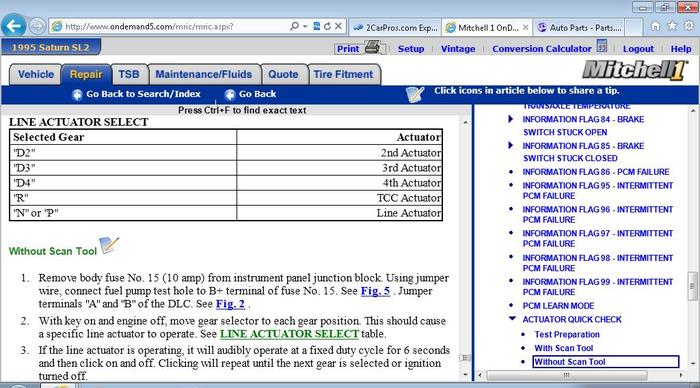Click the 1995 Saturn SL2 vehicle button
Viewport: 700px width, 388px height.
tap(51, 47)
